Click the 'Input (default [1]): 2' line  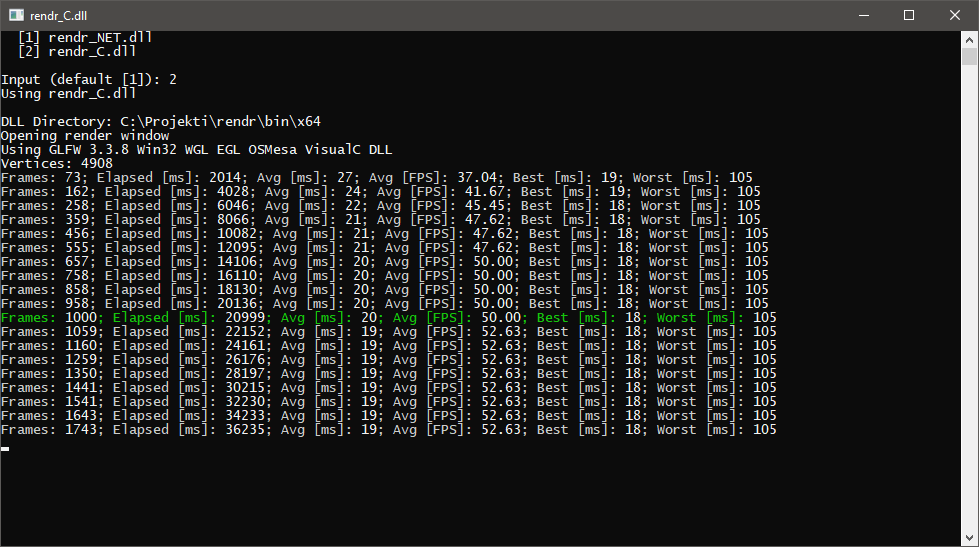(89, 79)
